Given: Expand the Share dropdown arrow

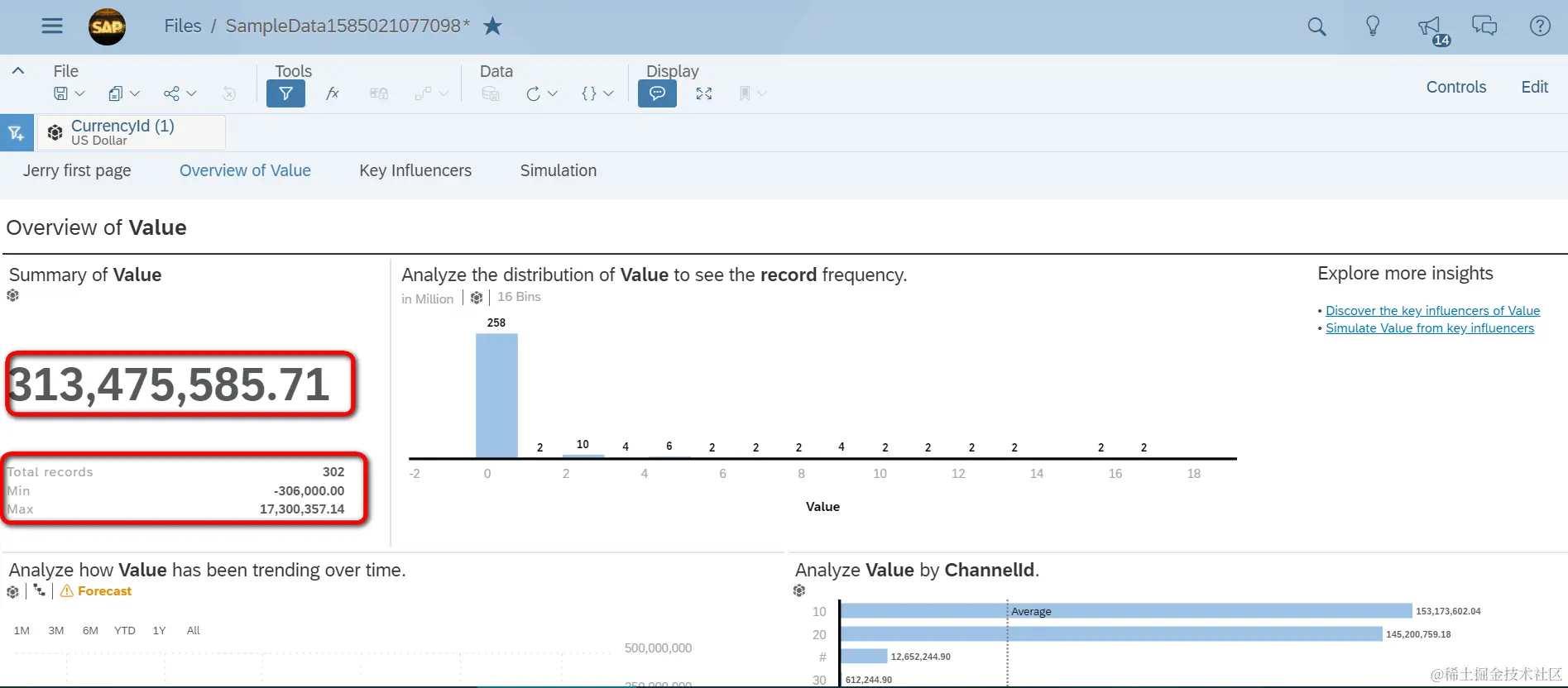Looking at the screenshot, I should [x=191, y=93].
